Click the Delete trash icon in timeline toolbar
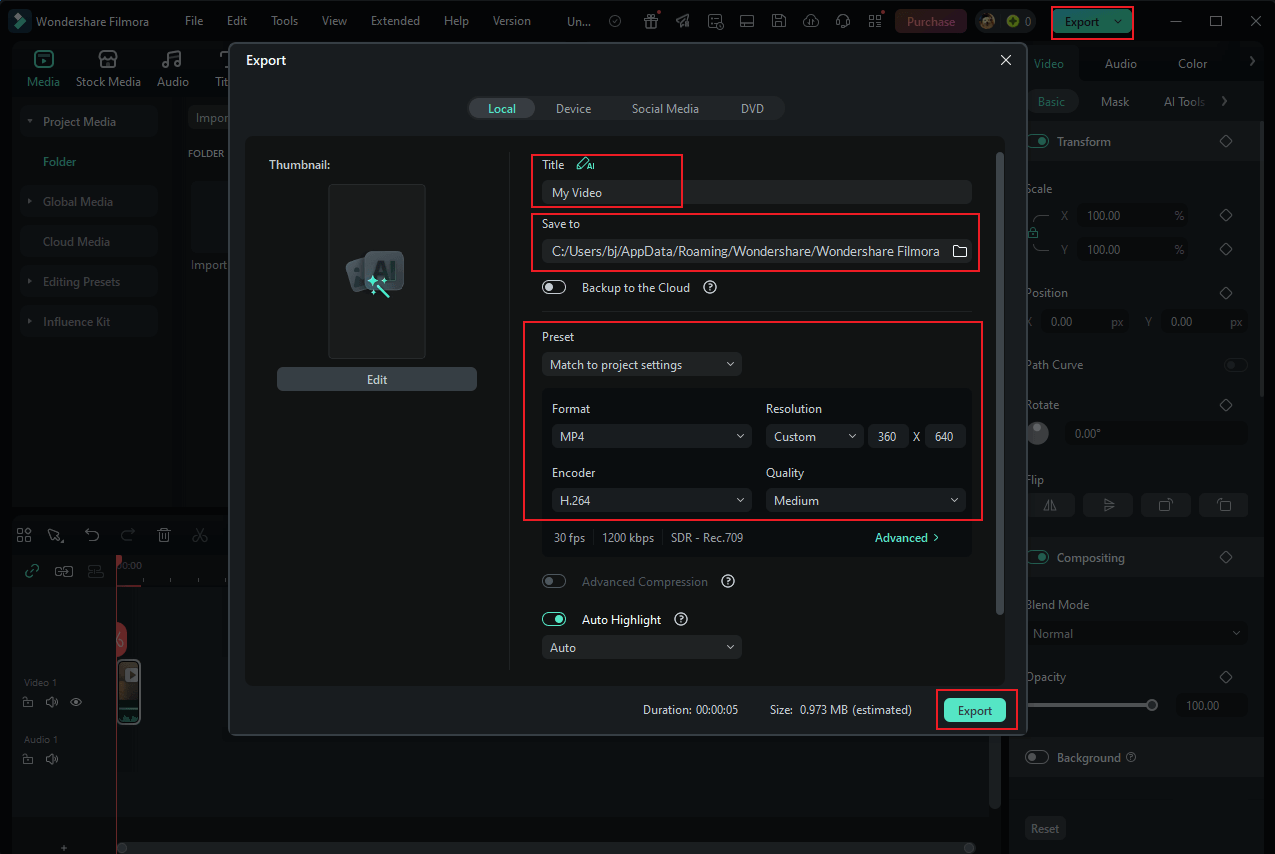Image resolution: width=1275 pixels, height=854 pixels. tap(164, 535)
